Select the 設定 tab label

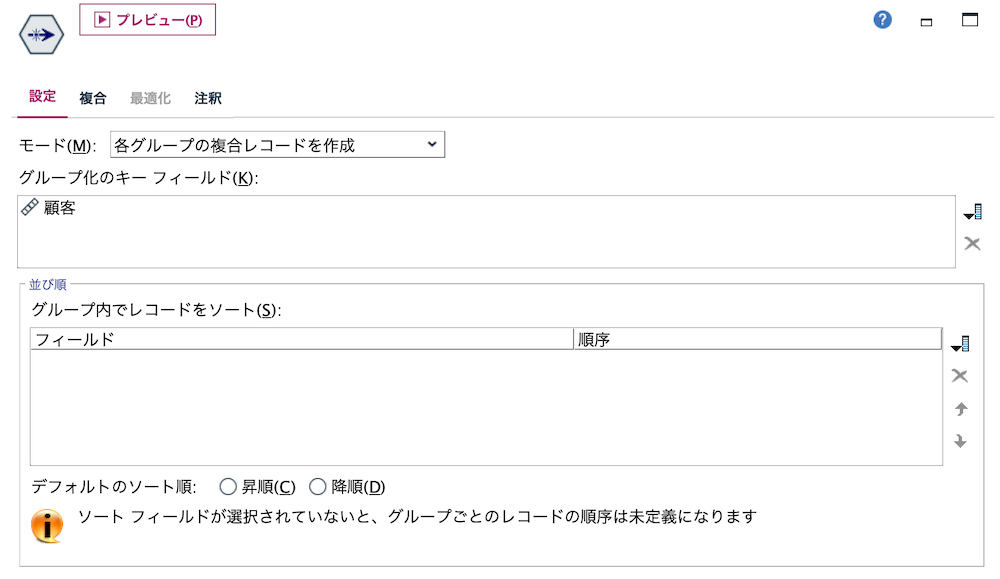pos(42,97)
